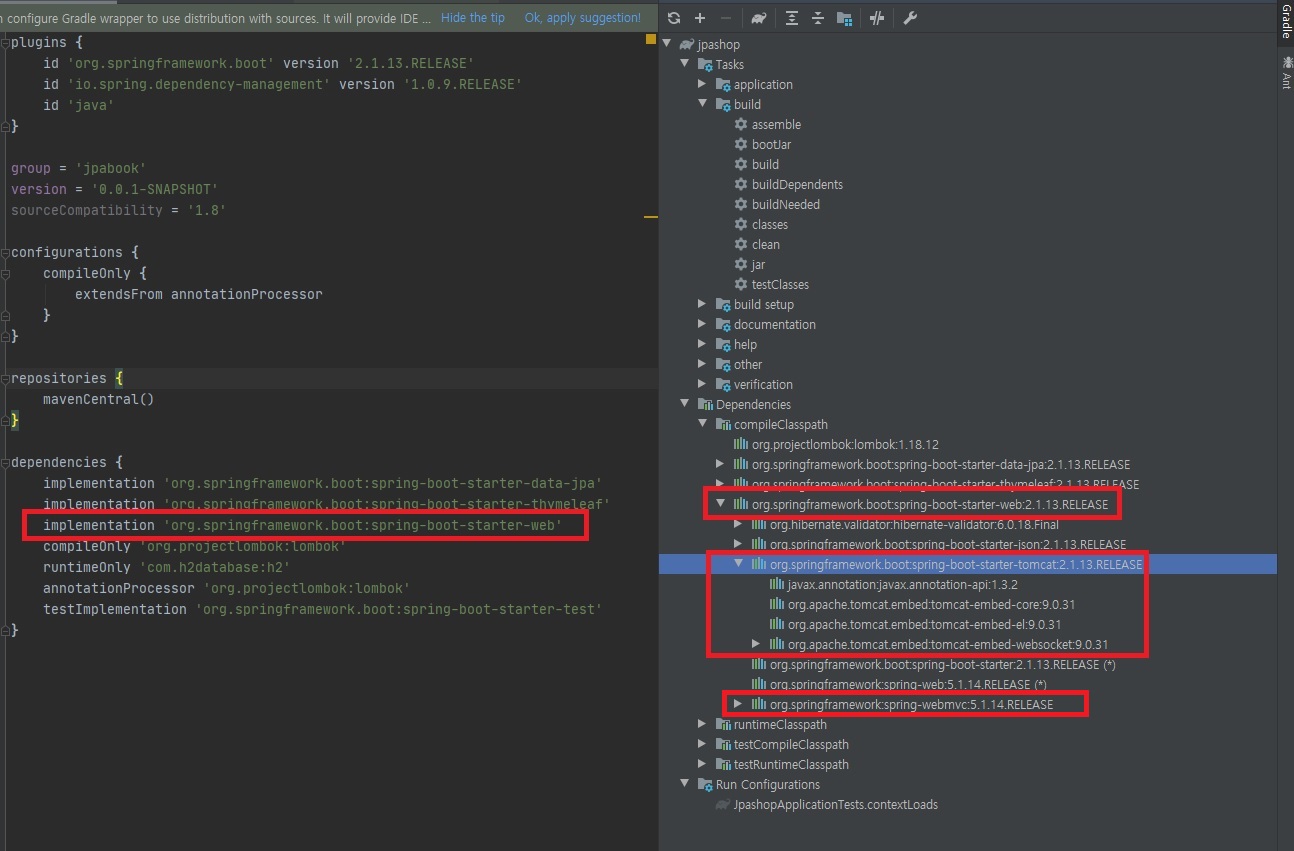Expand the application tasks group
The width and height of the screenshot is (1294, 851).
702,84
